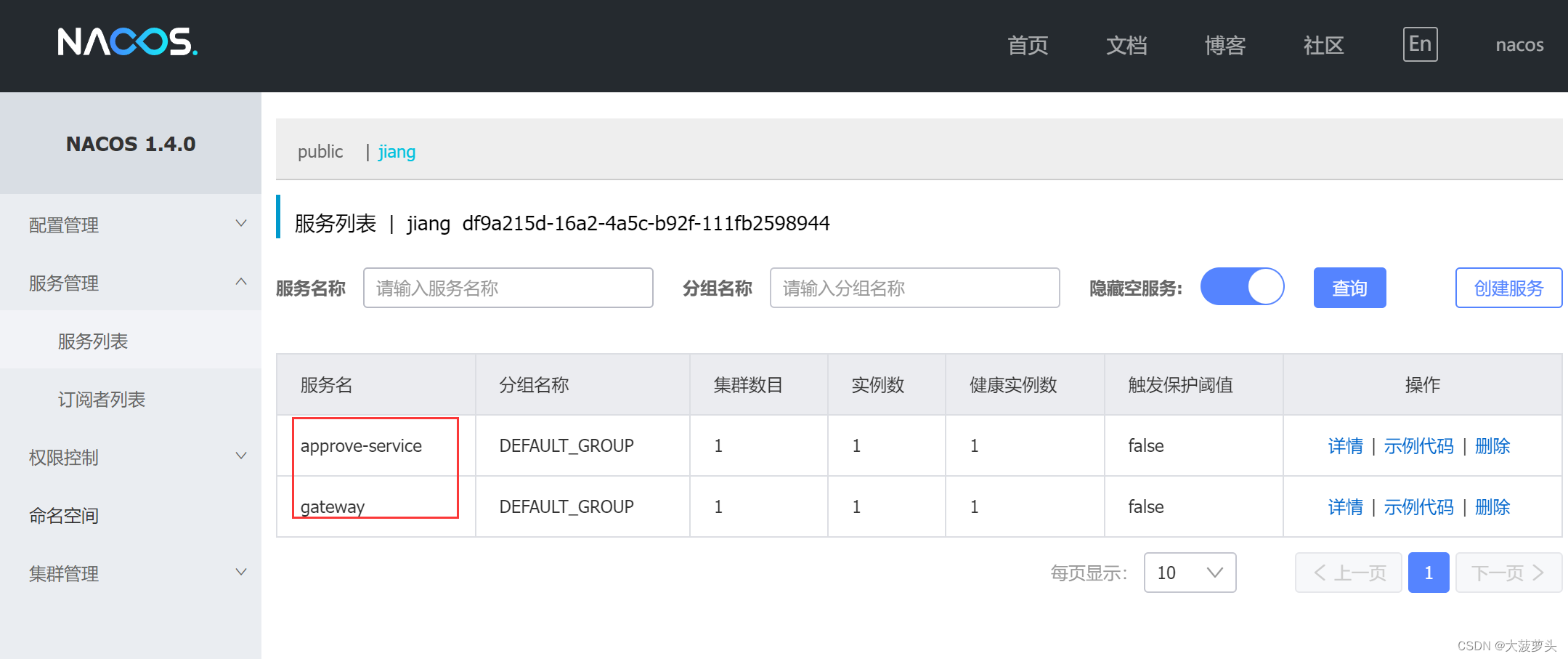Click 删除 for gateway
The image size is (1568, 659).
[1492, 506]
